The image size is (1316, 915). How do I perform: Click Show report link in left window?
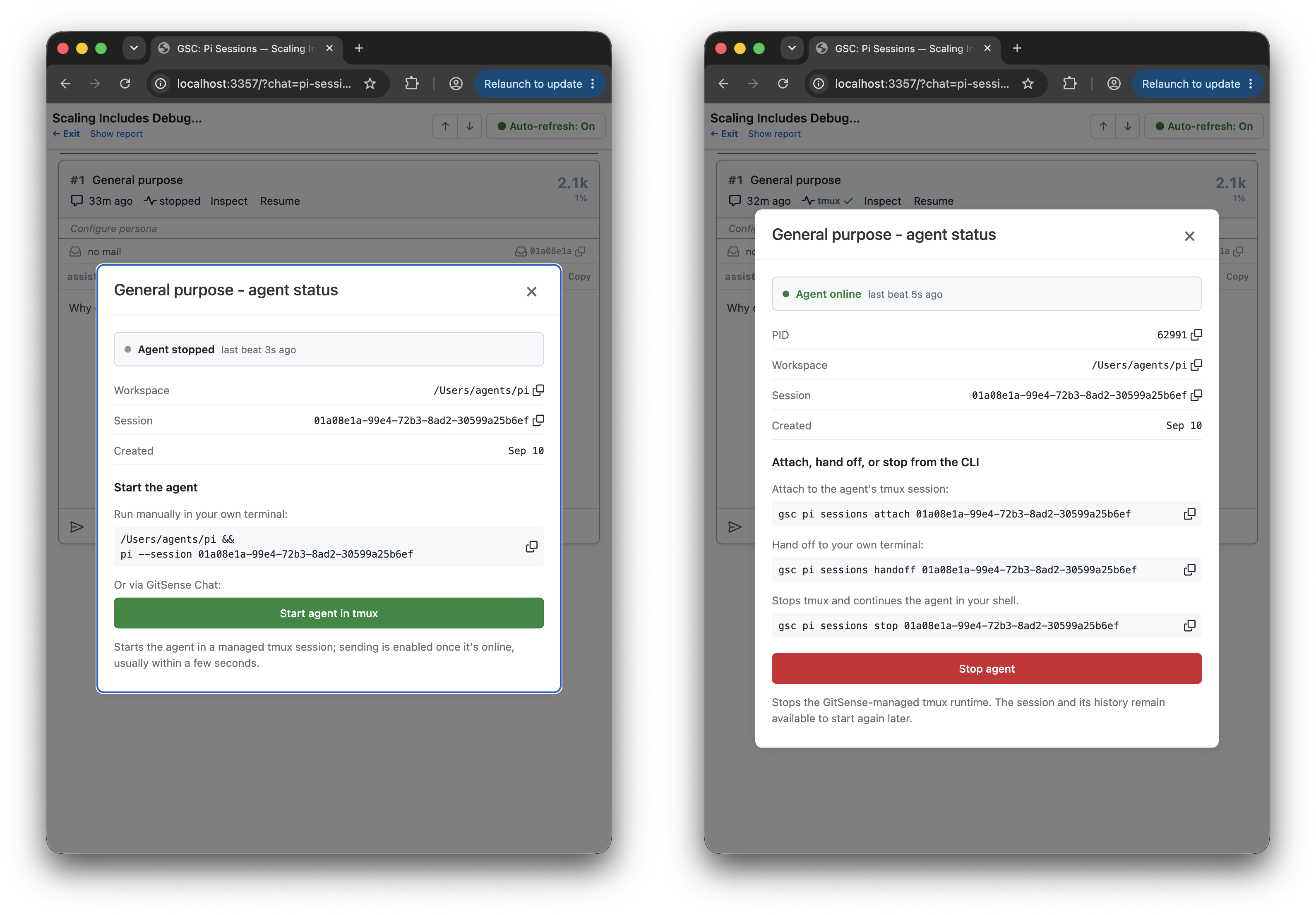tap(116, 134)
